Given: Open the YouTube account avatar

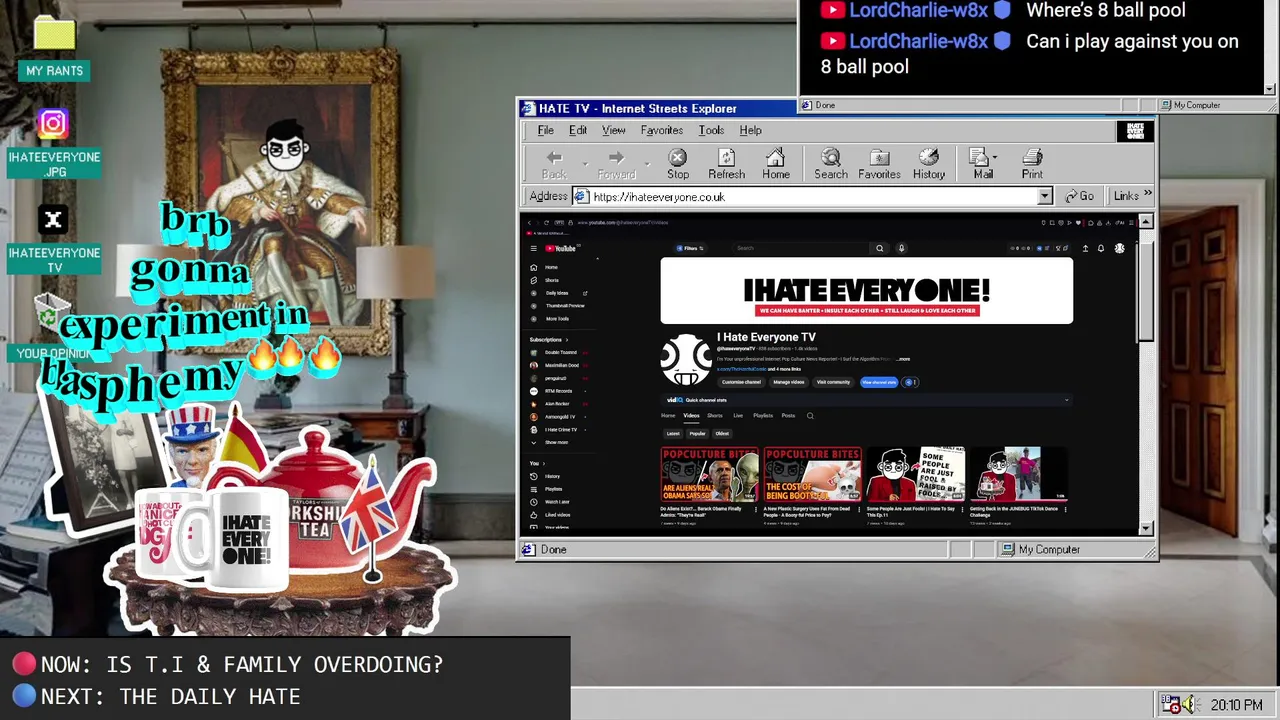Looking at the screenshot, I should pos(1119,248).
